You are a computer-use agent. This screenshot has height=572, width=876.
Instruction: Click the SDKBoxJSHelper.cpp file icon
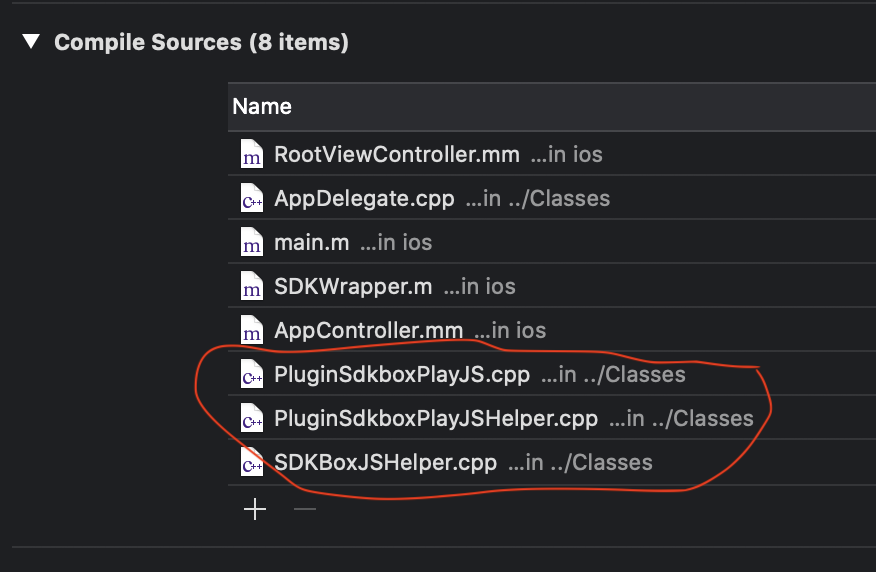tap(251, 463)
